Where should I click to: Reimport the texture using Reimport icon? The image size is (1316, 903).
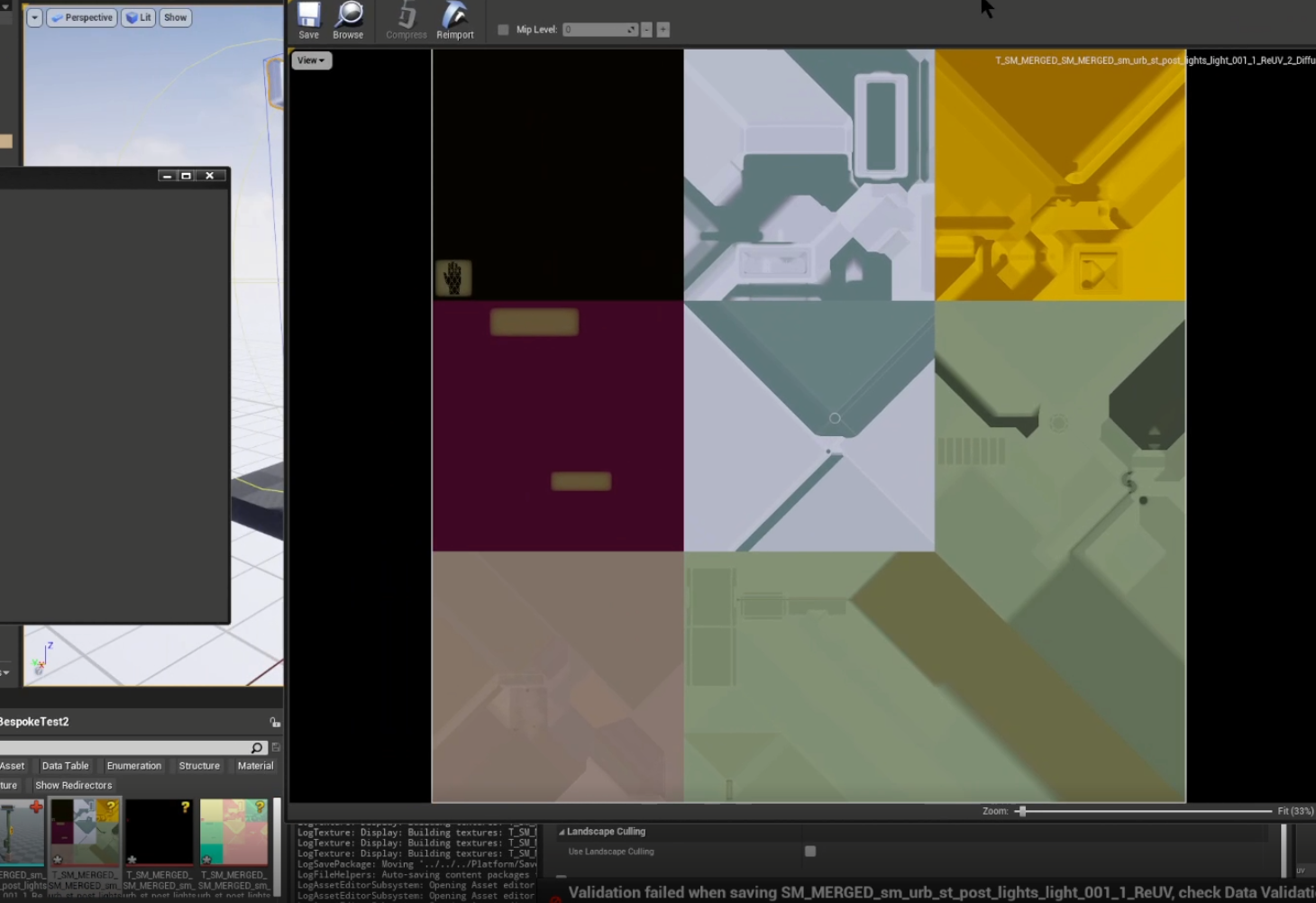pos(454,20)
